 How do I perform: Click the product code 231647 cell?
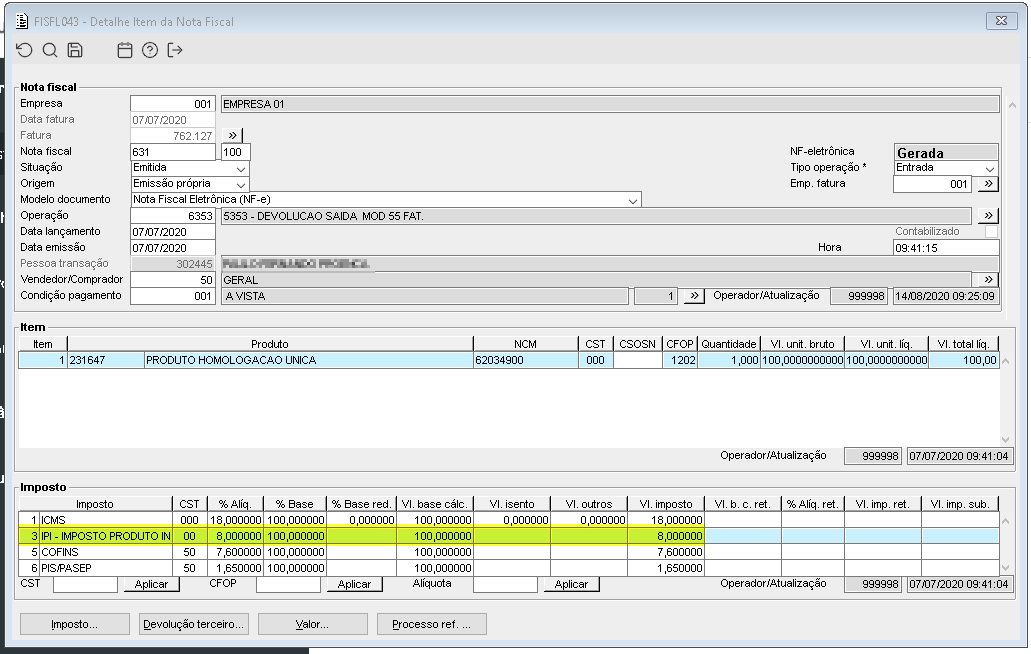(106, 360)
